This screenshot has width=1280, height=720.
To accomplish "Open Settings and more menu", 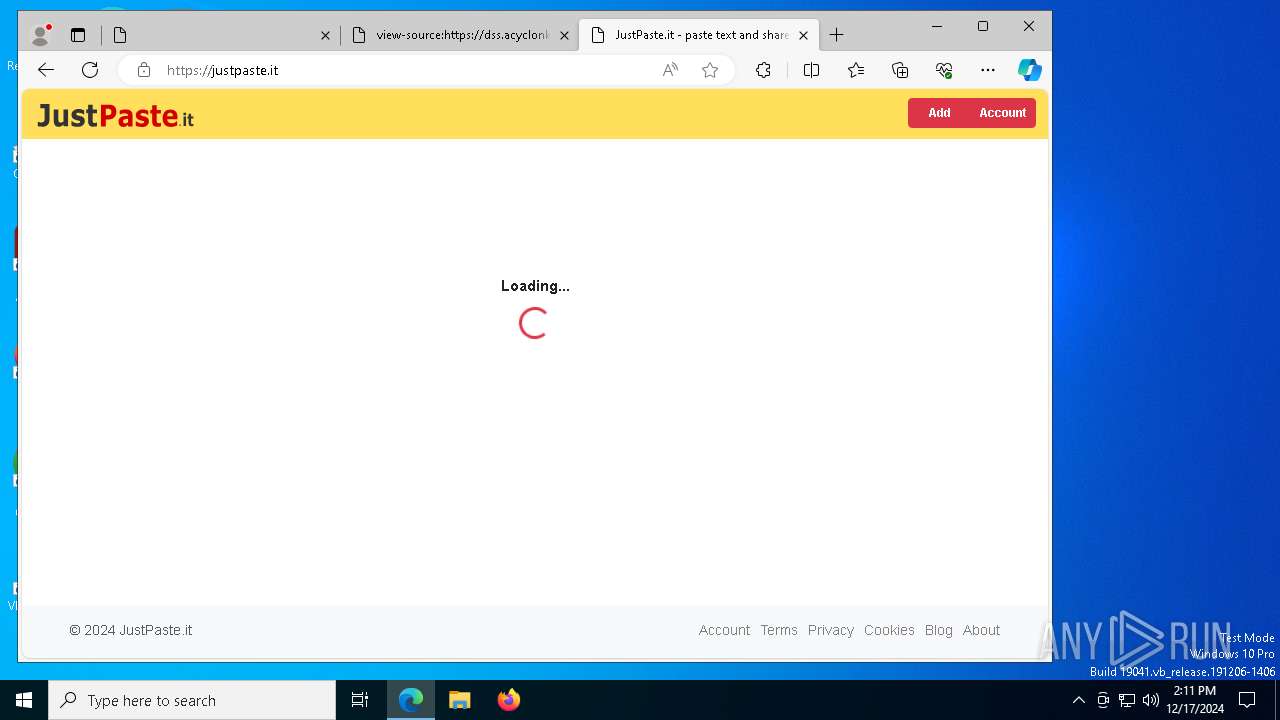I will (x=988, y=70).
